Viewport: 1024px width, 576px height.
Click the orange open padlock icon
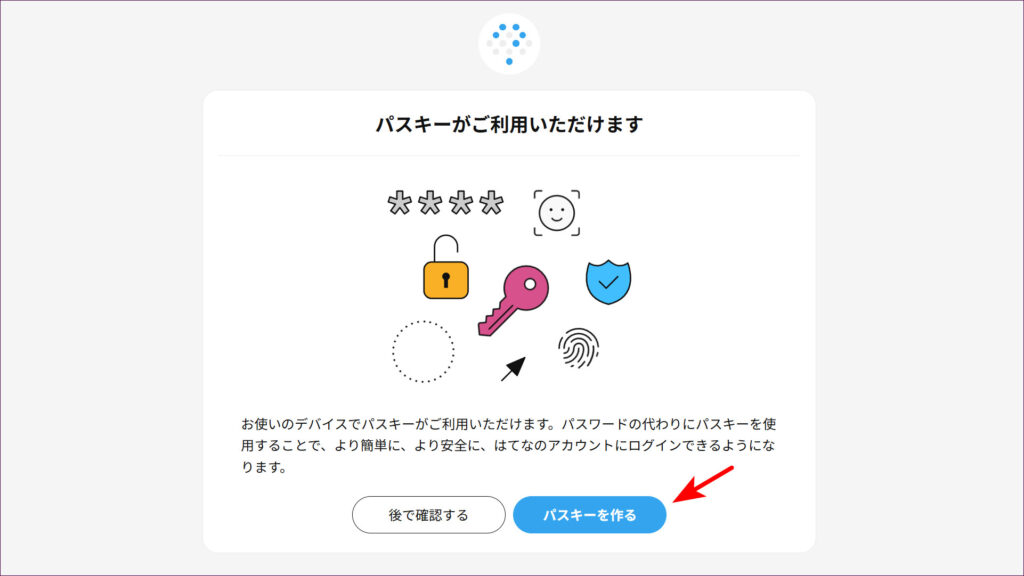[x=446, y=267]
